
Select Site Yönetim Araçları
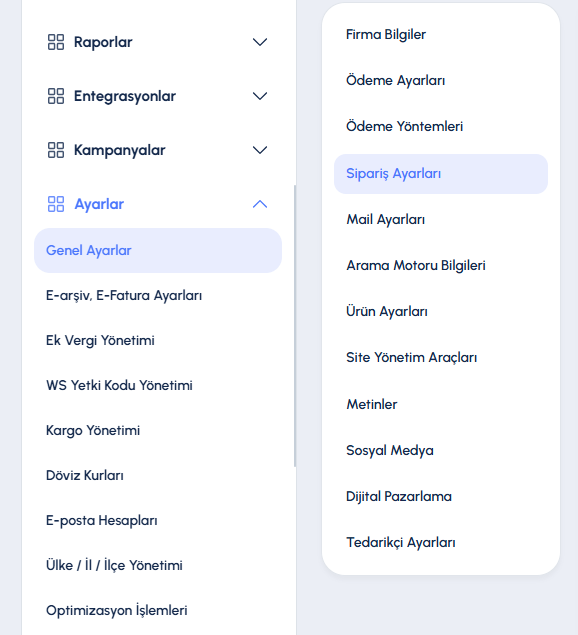point(412,358)
